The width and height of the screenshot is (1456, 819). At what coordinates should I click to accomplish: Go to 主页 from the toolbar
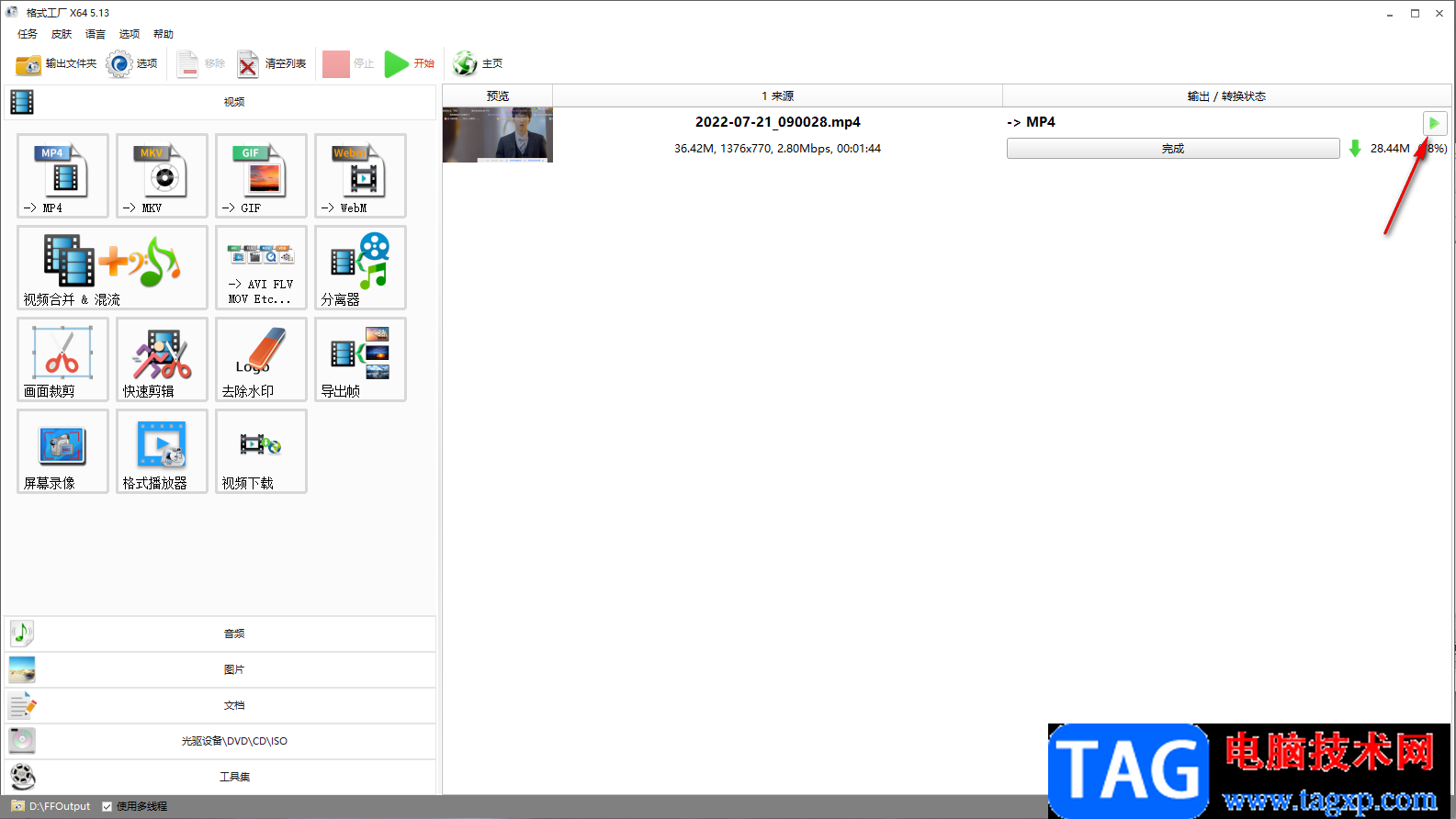pos(478,63)
